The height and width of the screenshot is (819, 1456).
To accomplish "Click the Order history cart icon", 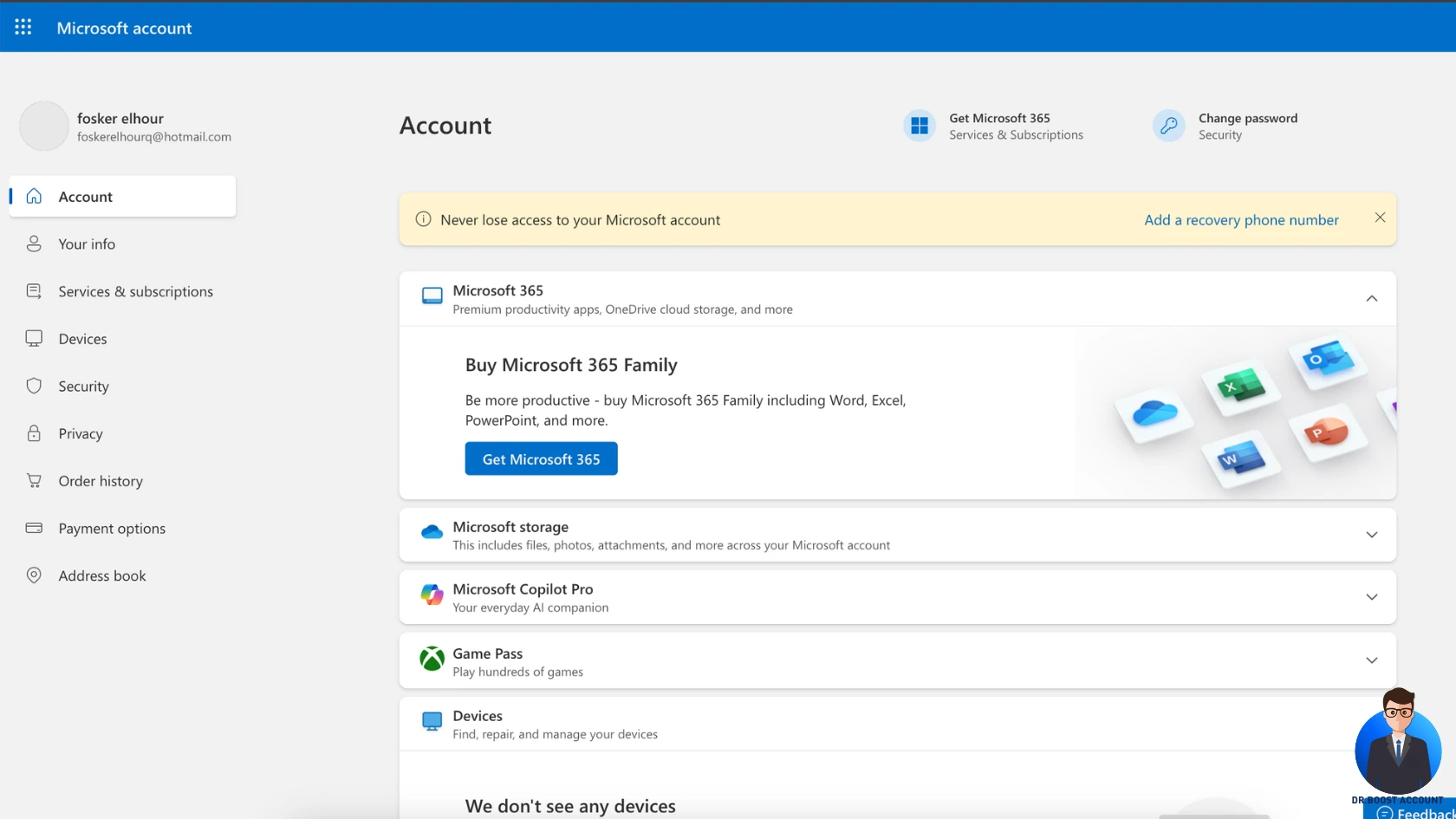I will pyautogui.click(x=34, y=480).
